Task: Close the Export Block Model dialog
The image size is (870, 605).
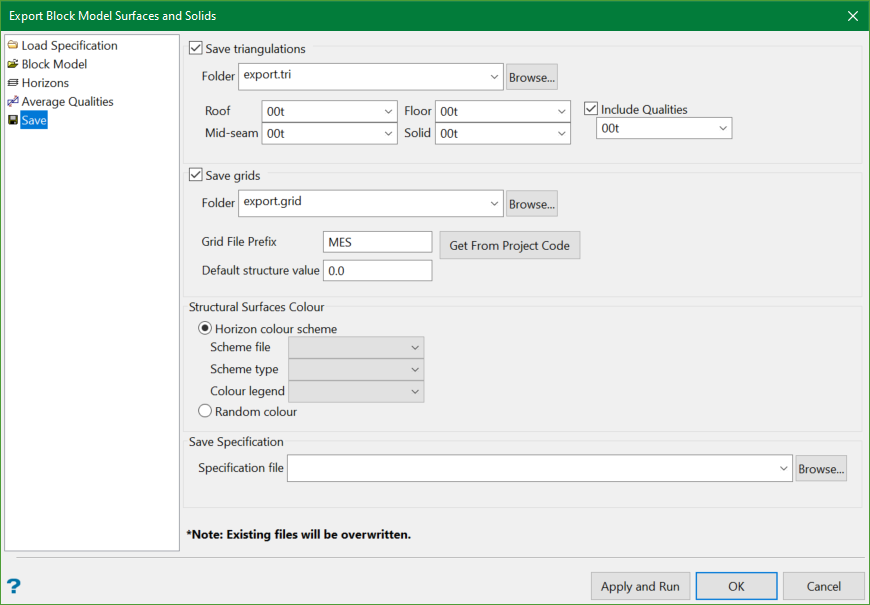Action: pos(852,16)
